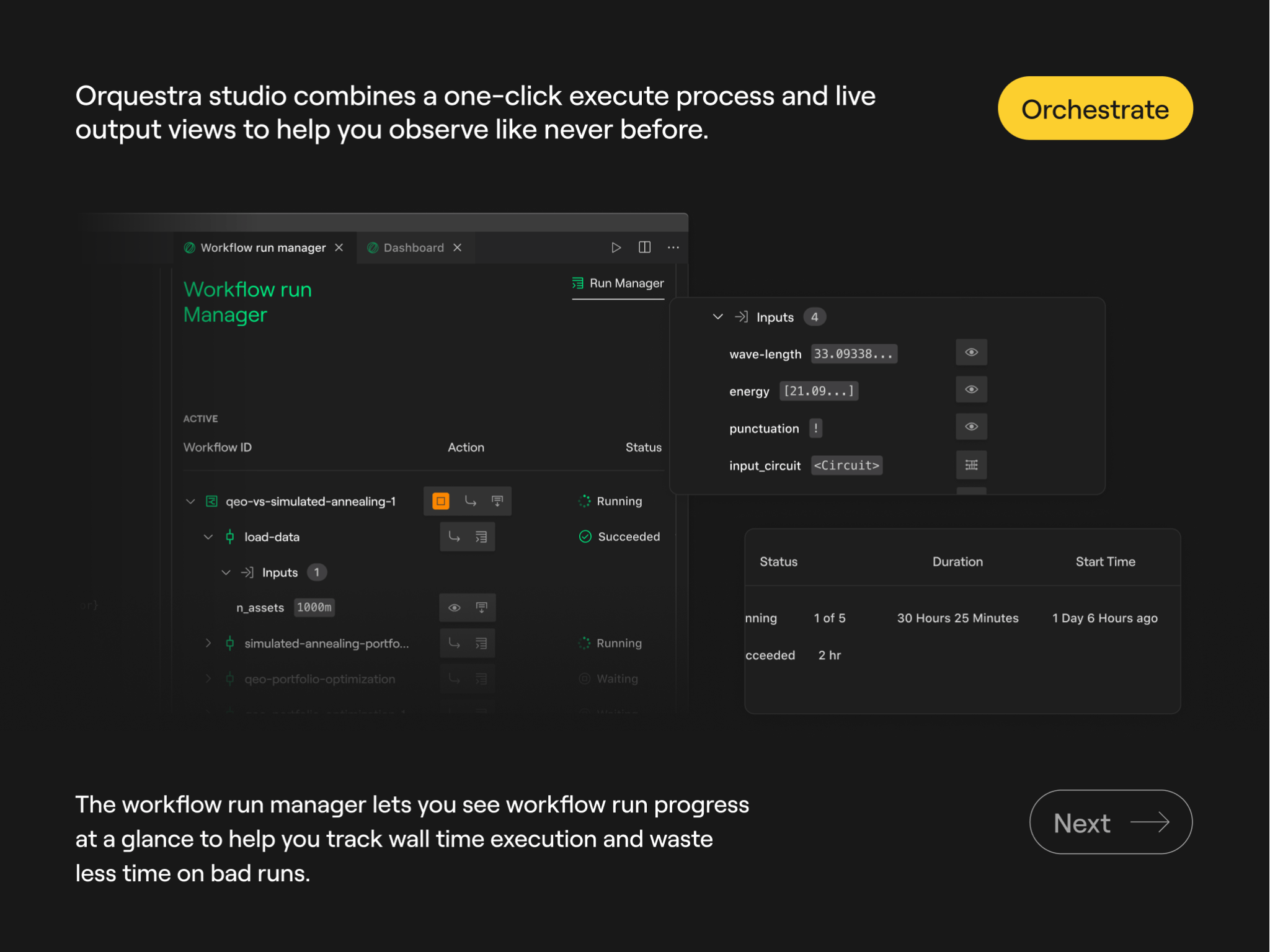This screenshot has height=952, width=1270.
Task: Open logs list icon for qeo-portfolio-optimization
Action: click(x=481, y=679)
